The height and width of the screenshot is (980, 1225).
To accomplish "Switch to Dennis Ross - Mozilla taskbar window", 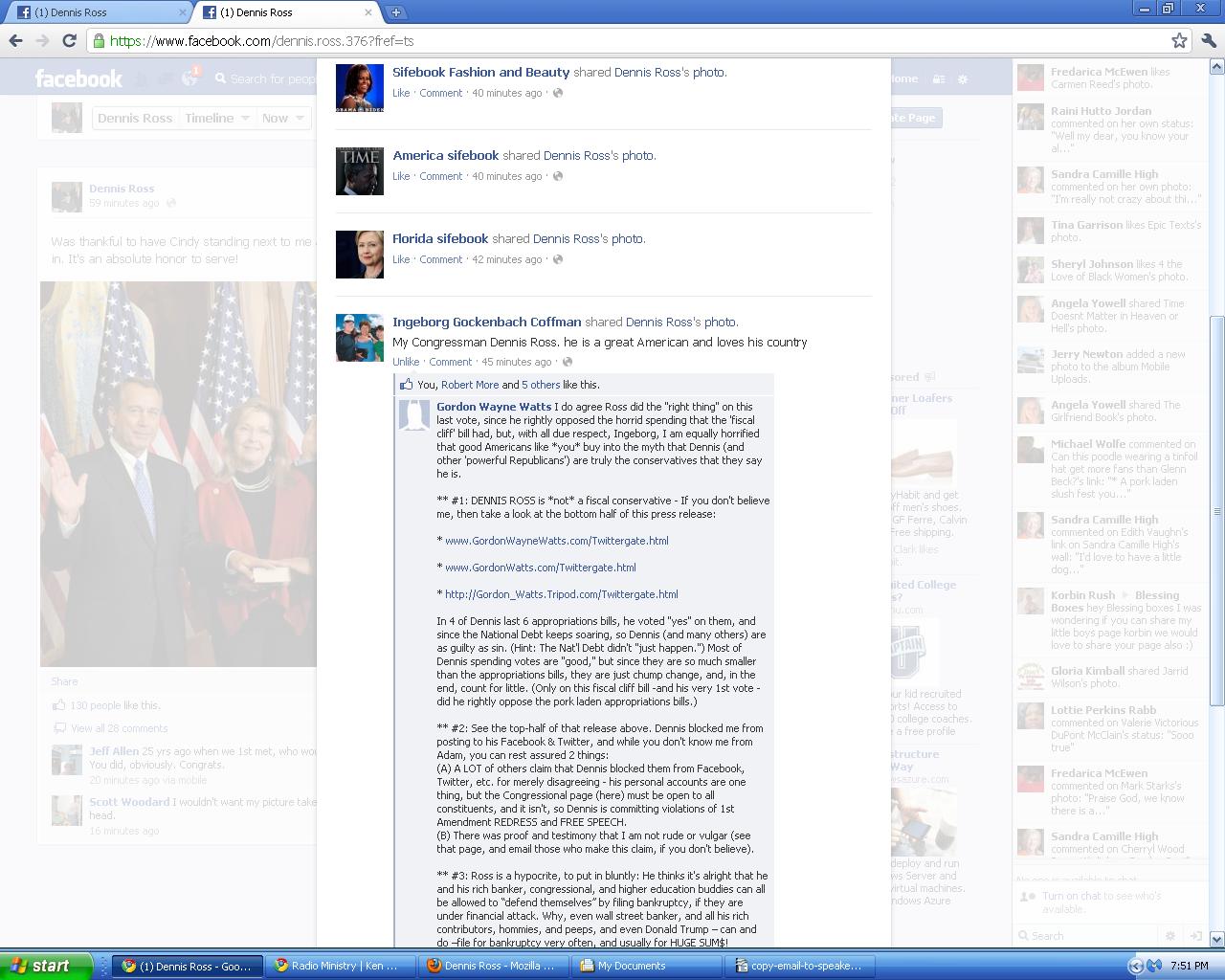I will pos(494,966).
